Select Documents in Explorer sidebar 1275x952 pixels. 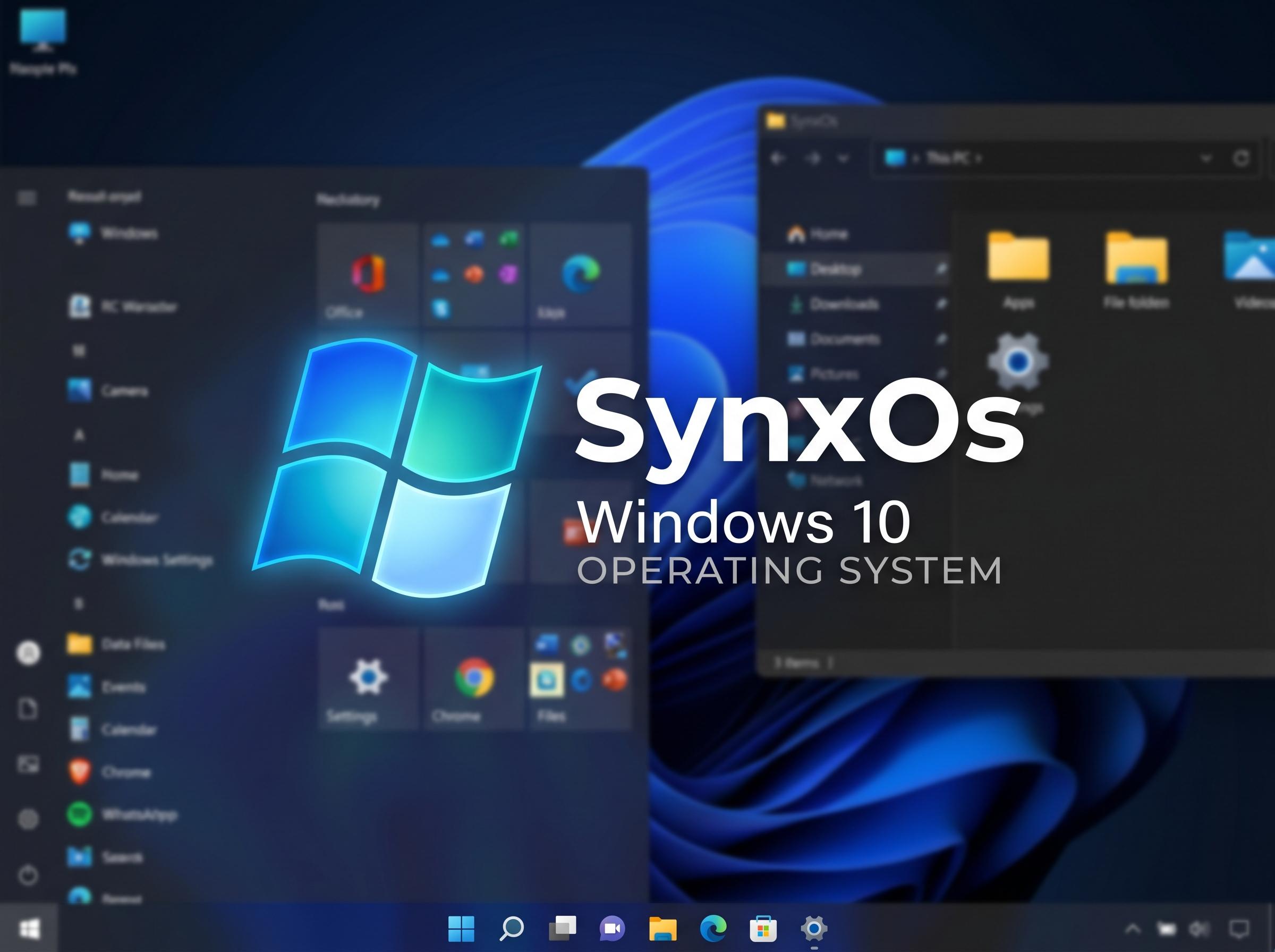click(833, 339)
